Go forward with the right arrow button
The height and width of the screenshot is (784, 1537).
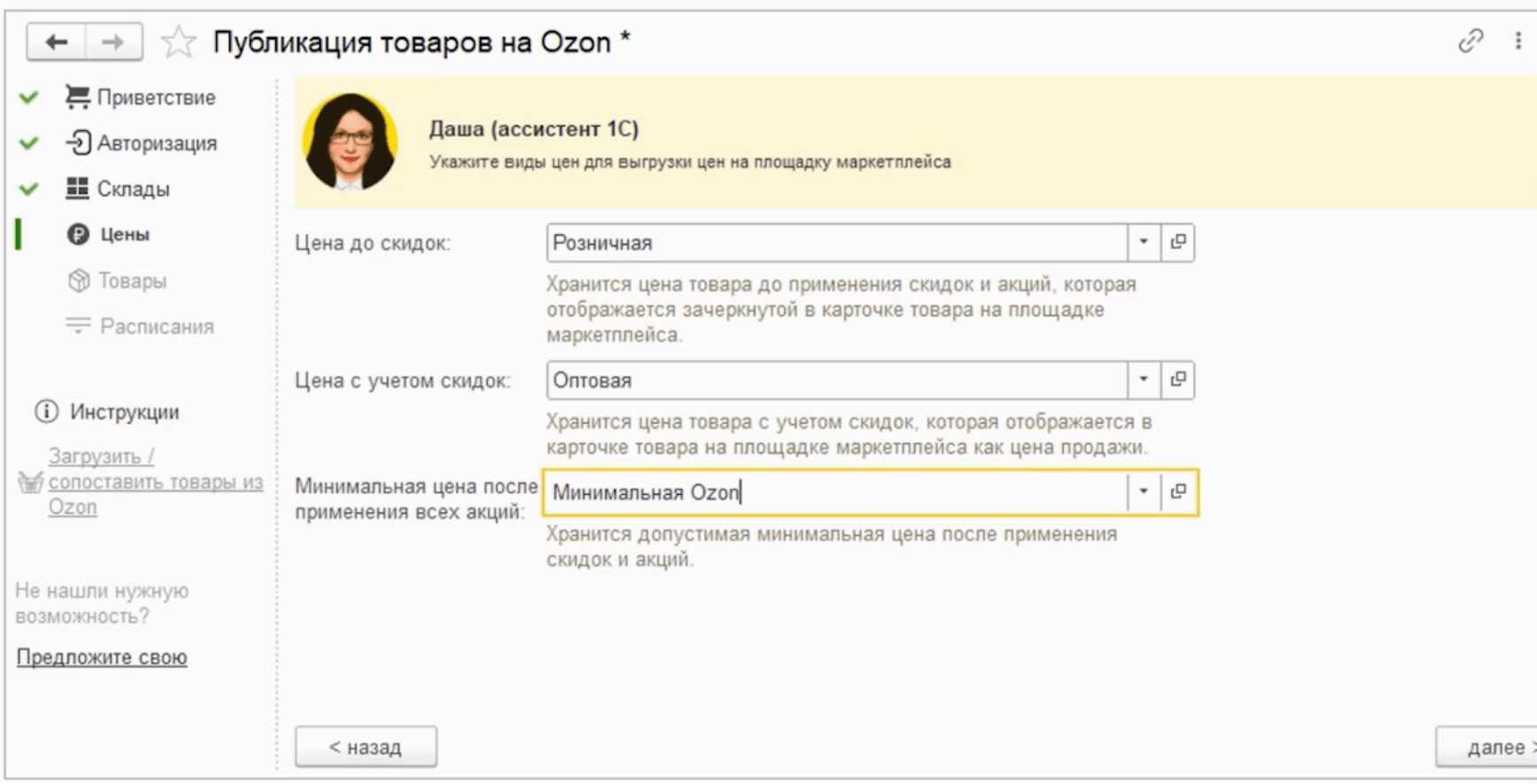pos(113,42)
